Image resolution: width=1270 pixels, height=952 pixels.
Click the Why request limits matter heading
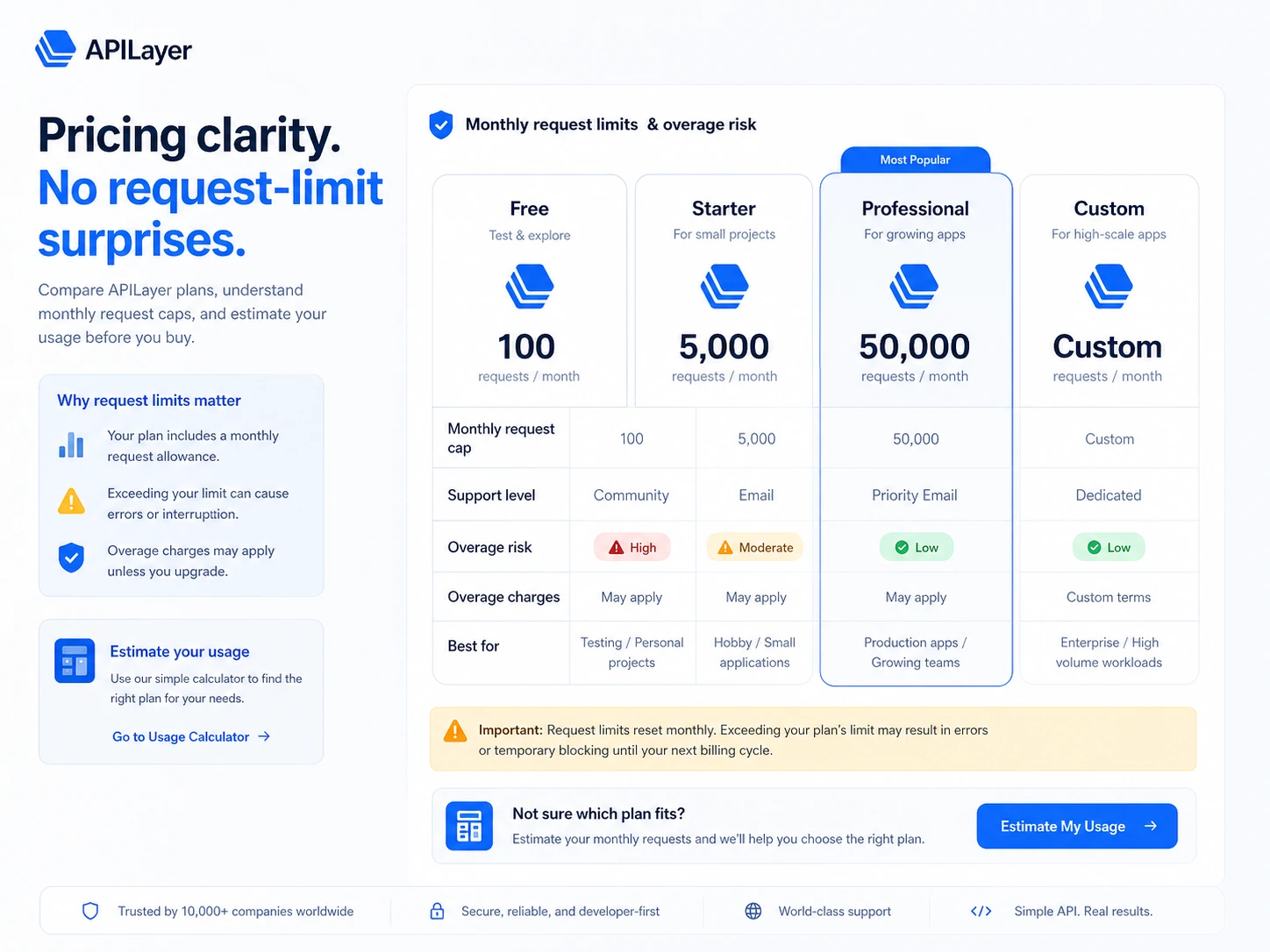coord(149,400)
